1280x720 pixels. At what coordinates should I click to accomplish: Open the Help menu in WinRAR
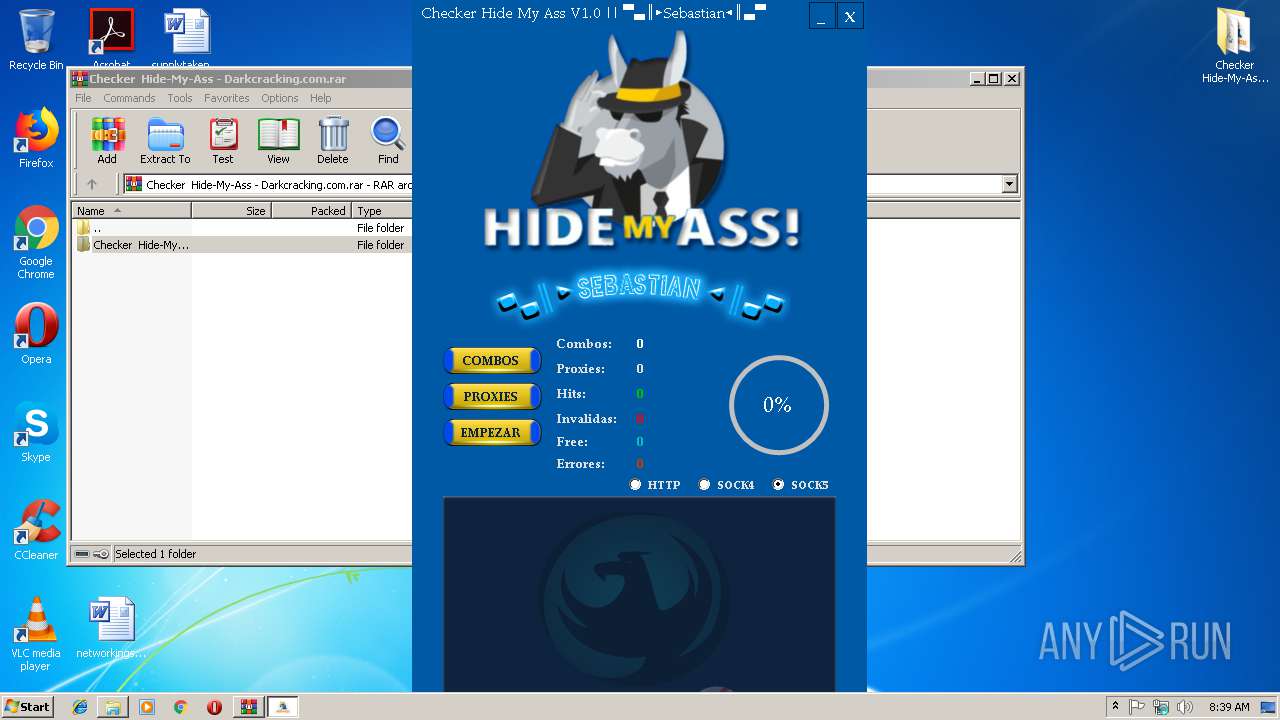[320, 98]
